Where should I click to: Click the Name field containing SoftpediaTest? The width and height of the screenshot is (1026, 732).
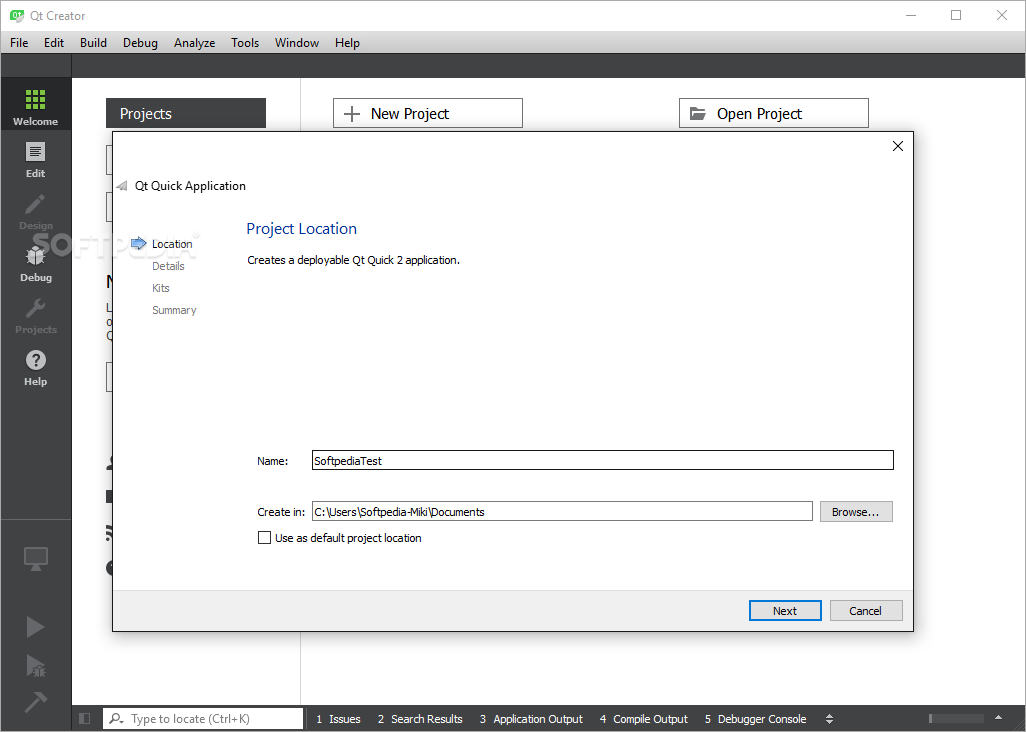[603, 460]
